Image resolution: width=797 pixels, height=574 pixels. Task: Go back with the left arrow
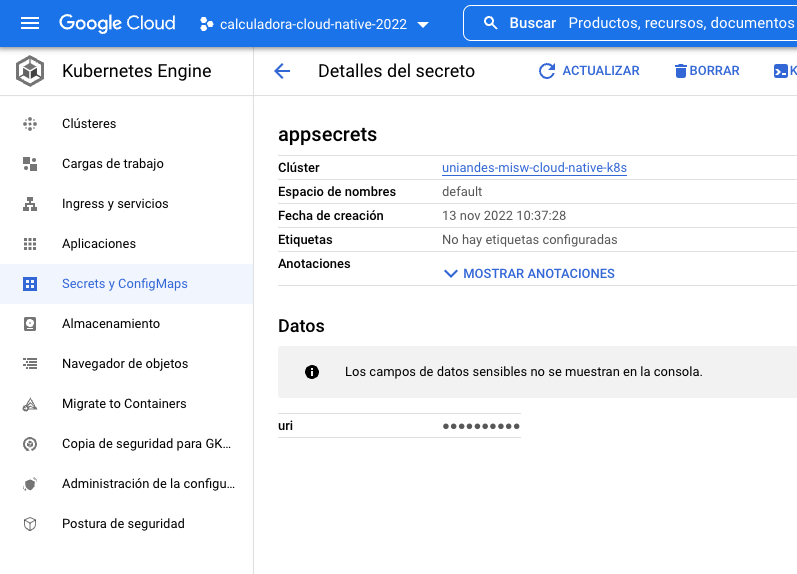coord(282,71)
